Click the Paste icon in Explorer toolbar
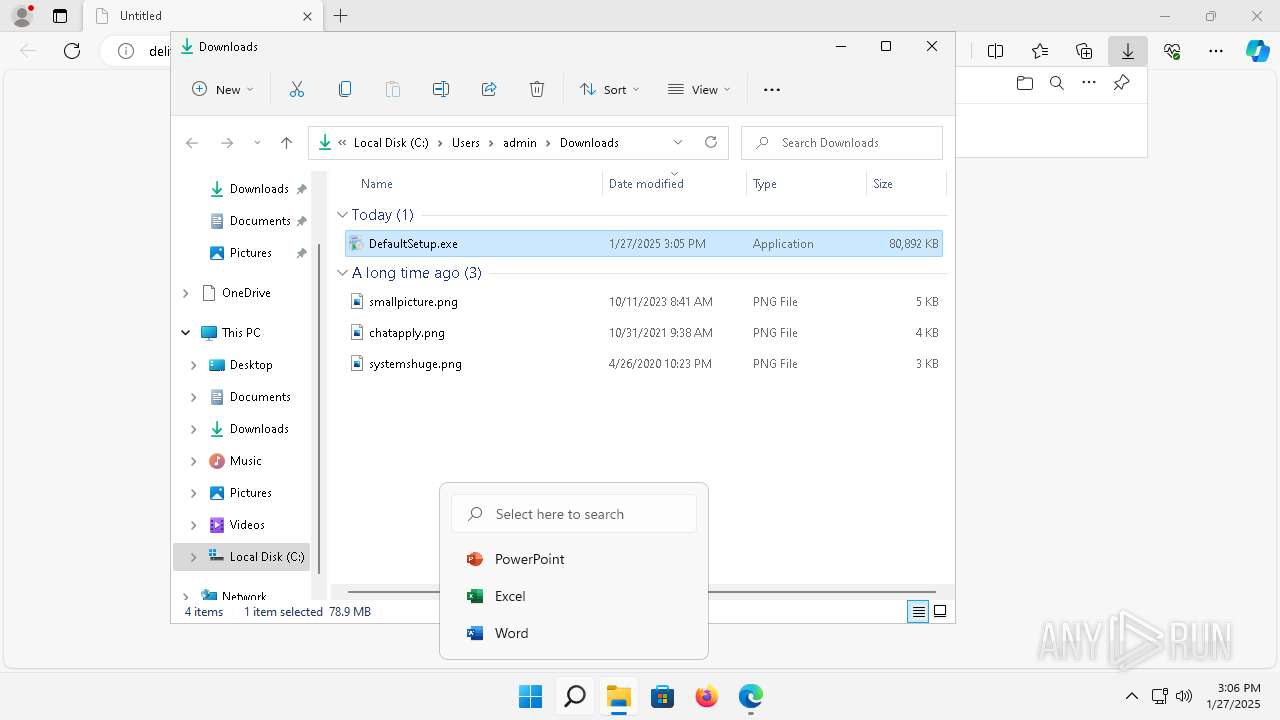The width and height of the screenshot is (1280, 720). pyautogui.click(x=393, y=89)
